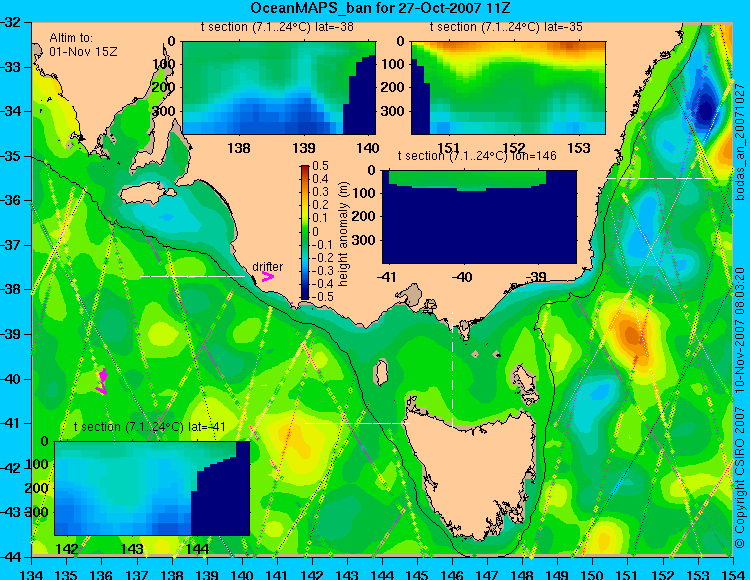Screen dimensions: 750x580
Task: Click the 't section lat=-38' inset title
Action: [277, 27]
